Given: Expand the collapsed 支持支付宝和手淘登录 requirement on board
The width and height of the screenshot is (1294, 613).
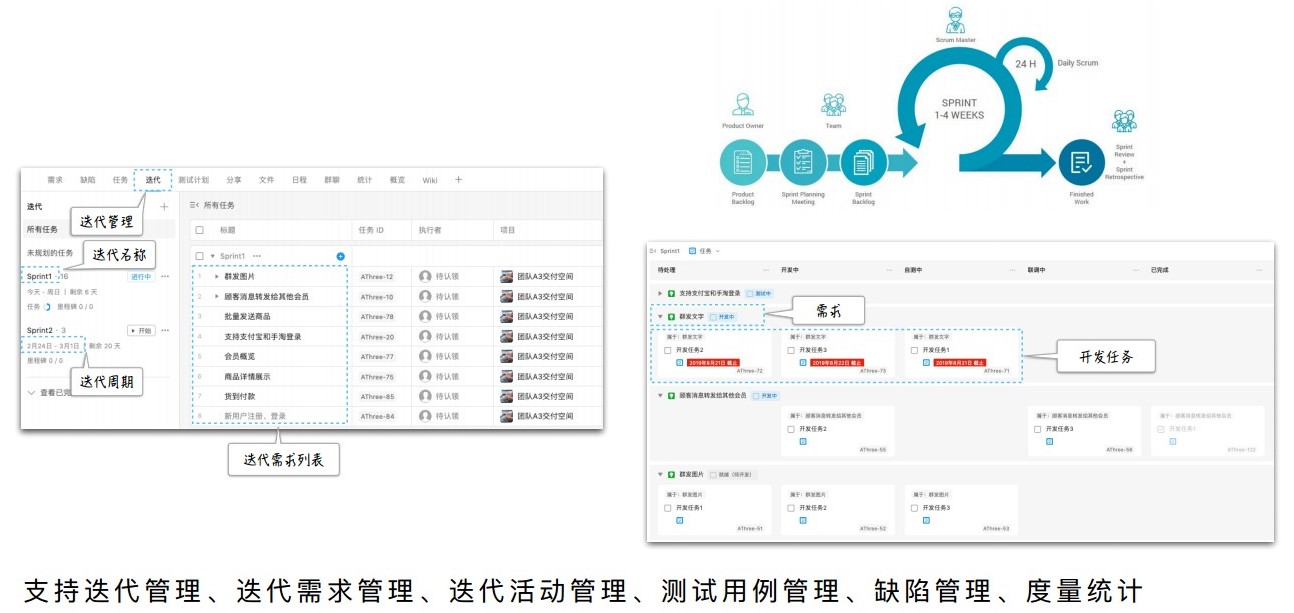Looking at the screenshot, I should pos(660,293).
